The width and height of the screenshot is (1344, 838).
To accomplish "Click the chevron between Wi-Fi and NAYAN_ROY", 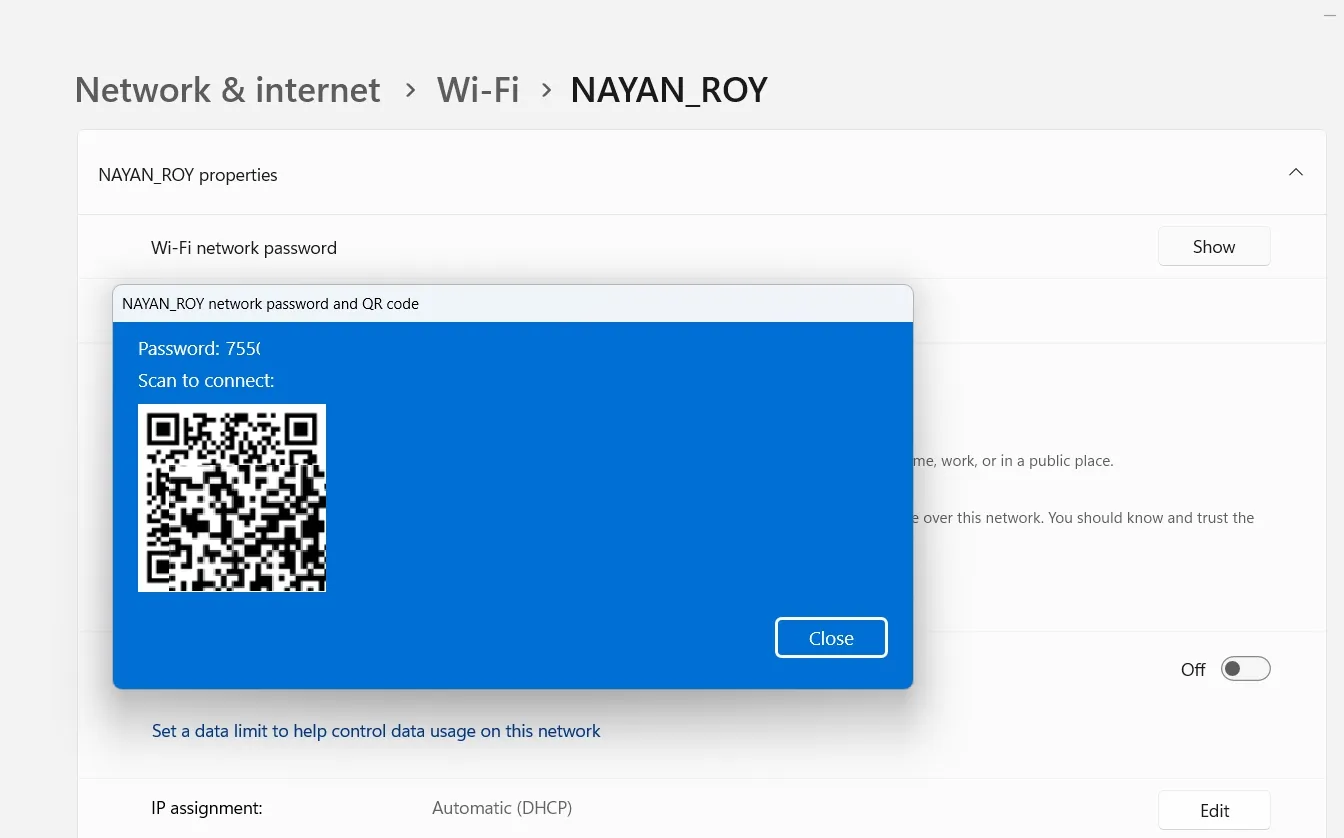I will [546, 90].
